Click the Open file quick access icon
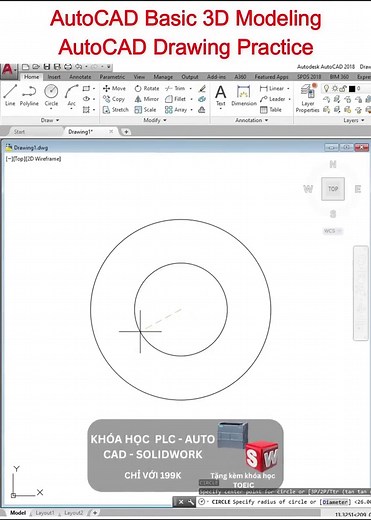The image size is (371, 520). click(x=36, y=67)
